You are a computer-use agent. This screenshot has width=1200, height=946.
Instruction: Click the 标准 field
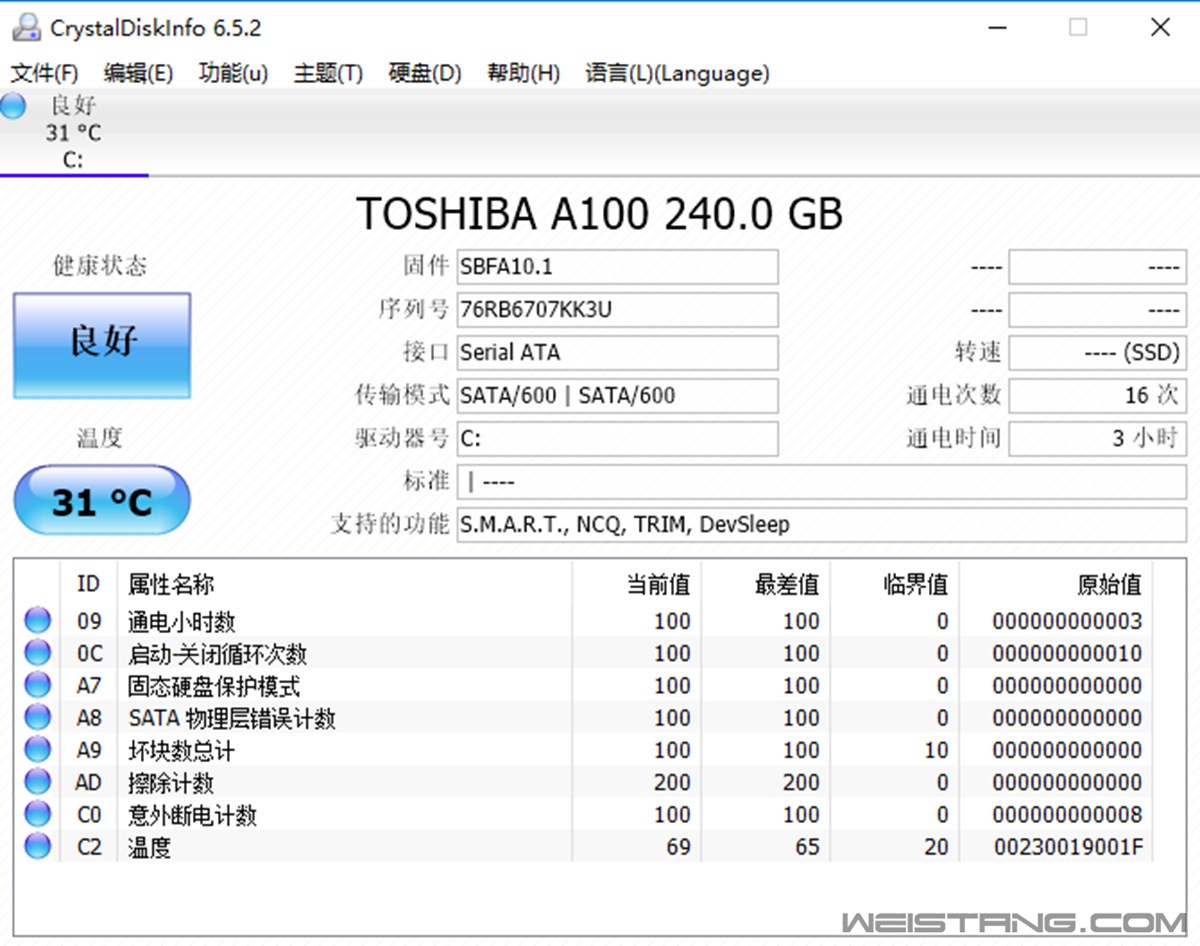(822, 482)
